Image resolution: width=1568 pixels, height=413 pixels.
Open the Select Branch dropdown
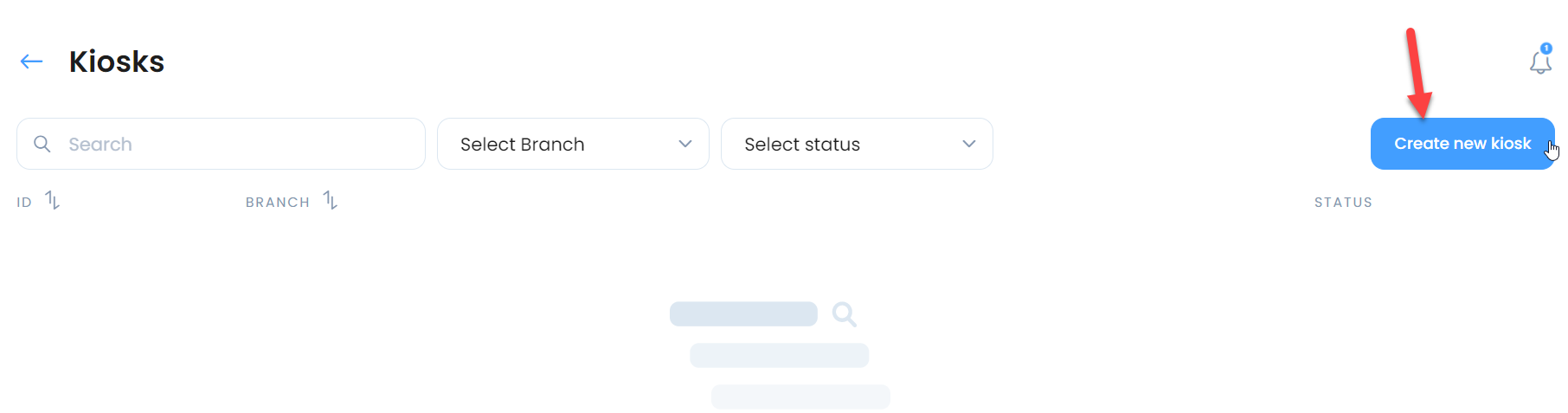click(573, 144)
